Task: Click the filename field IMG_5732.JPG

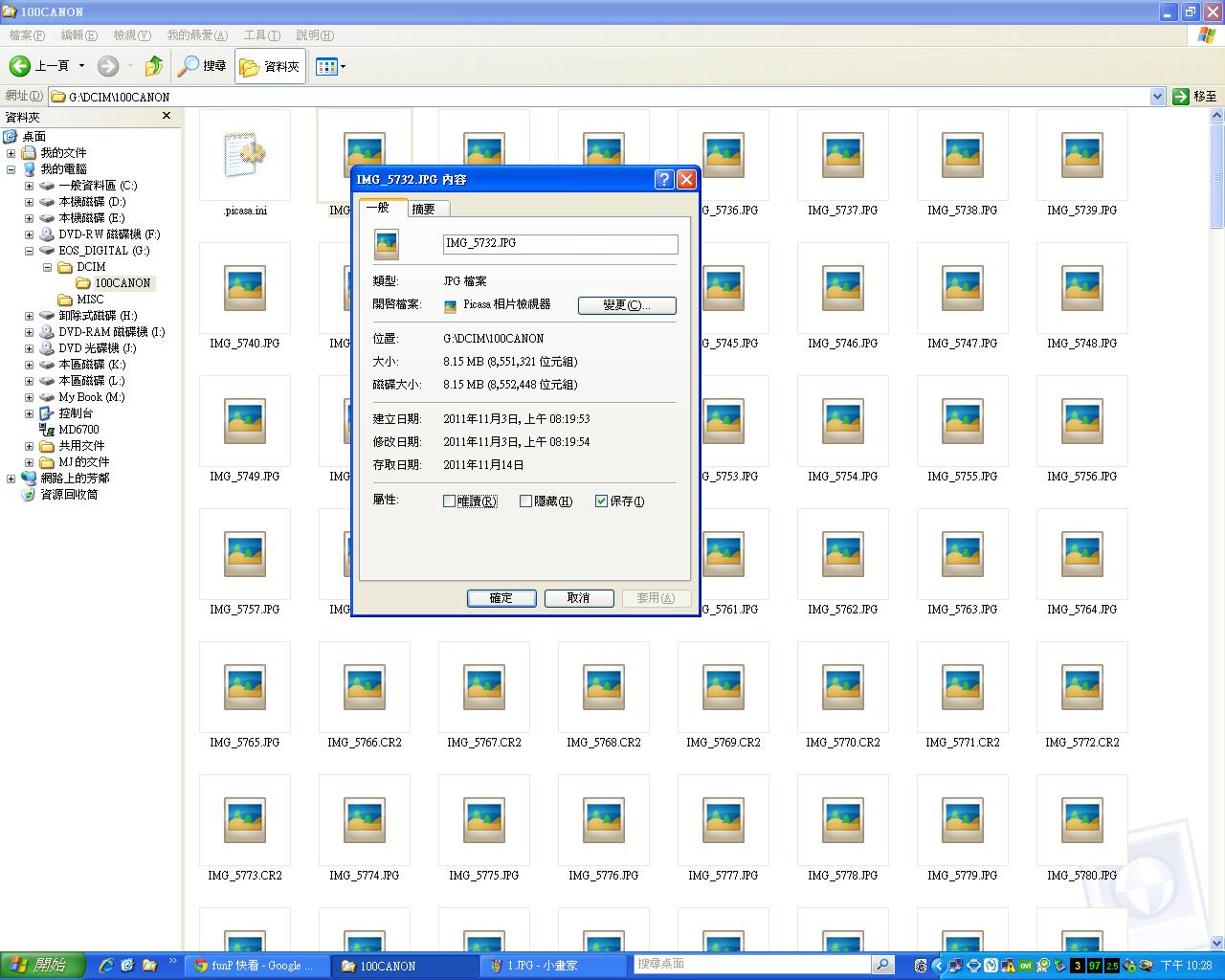Action: (560, 244)
